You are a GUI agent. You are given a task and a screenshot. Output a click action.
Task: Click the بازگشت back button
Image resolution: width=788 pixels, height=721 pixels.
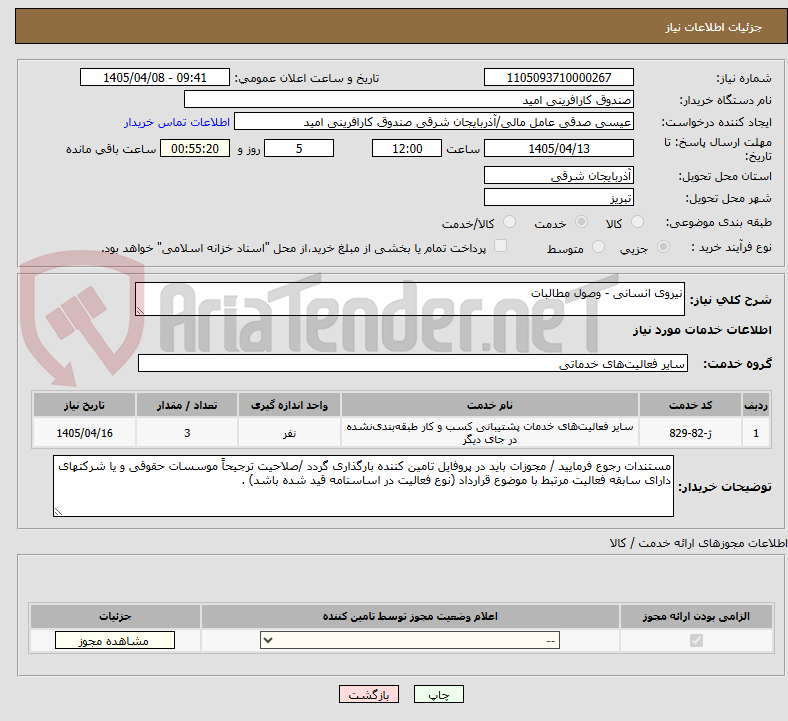[369, 694]
